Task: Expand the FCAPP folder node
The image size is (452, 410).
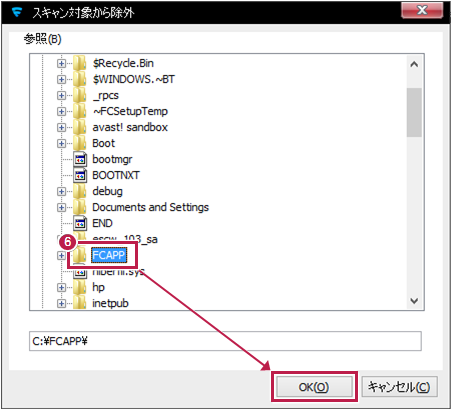Action: click(61, 256)
